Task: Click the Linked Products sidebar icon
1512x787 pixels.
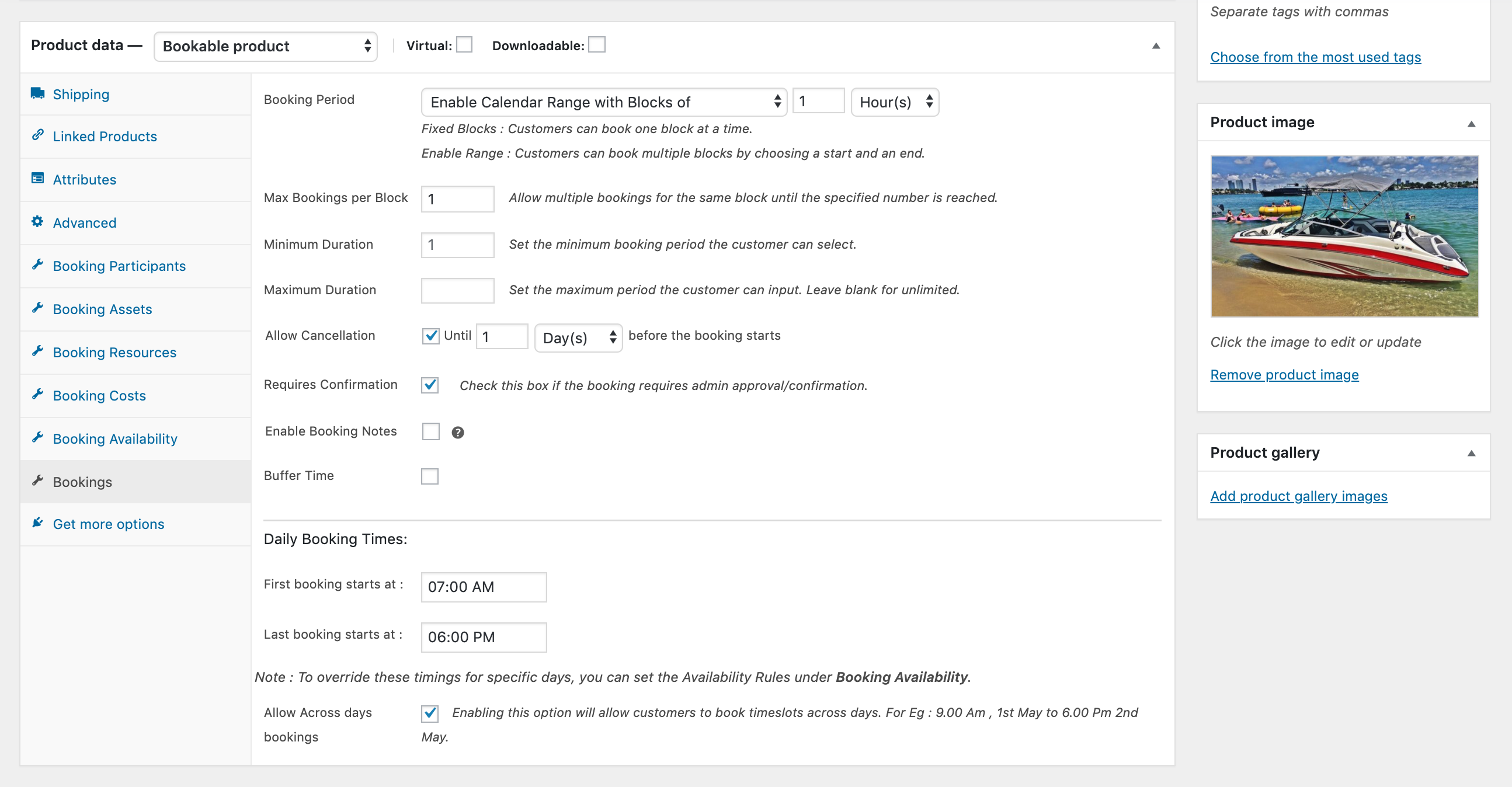Action: click(38, 136)
